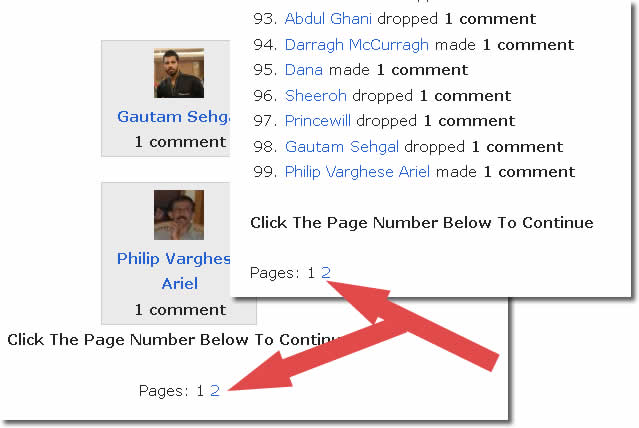Open Darragh McCurragh's profile link

[x=357, y=44]
